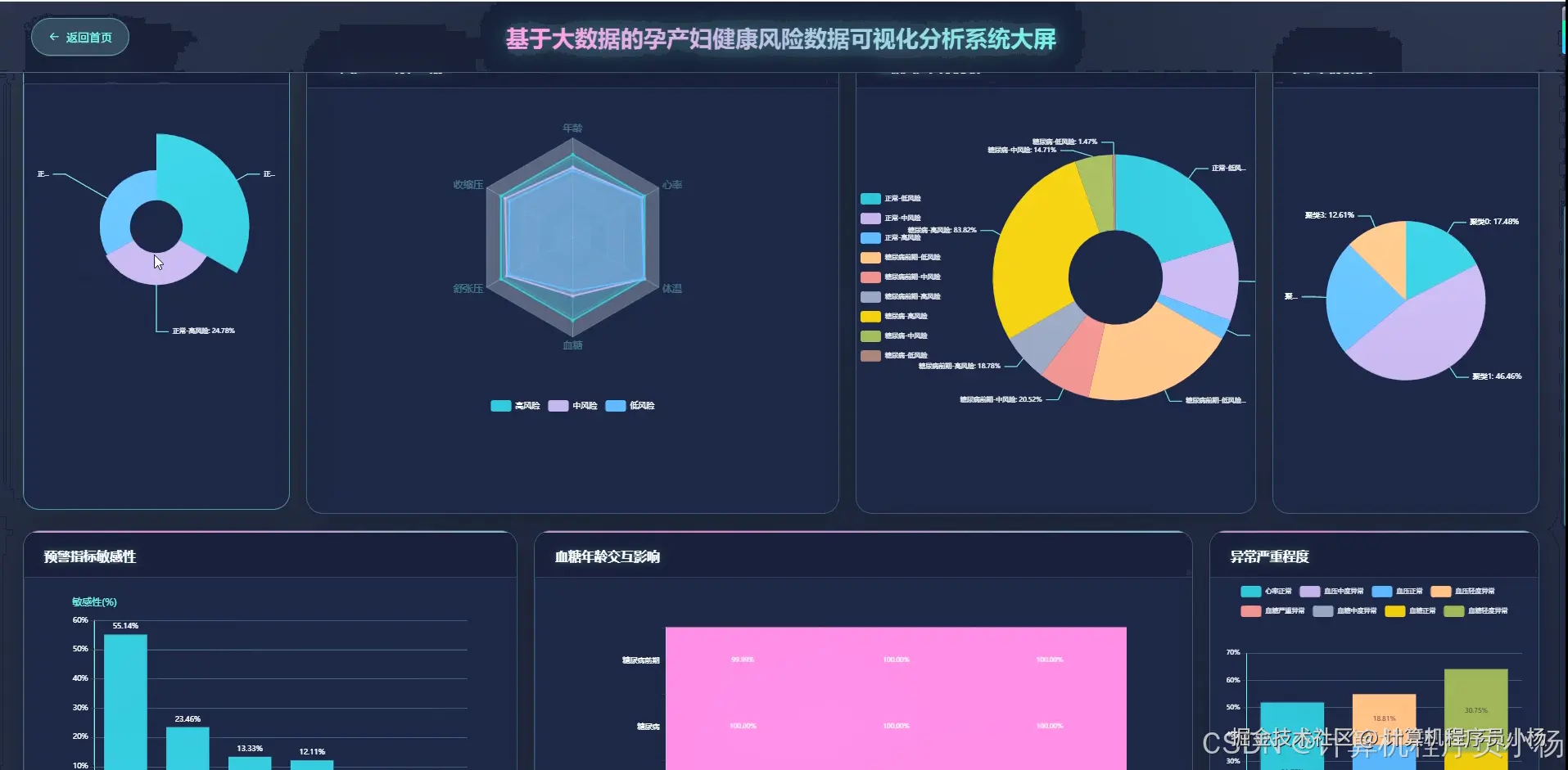Click the 预警指标敏感性 panel title
The image size is (1568, 770).
(90, 557)
